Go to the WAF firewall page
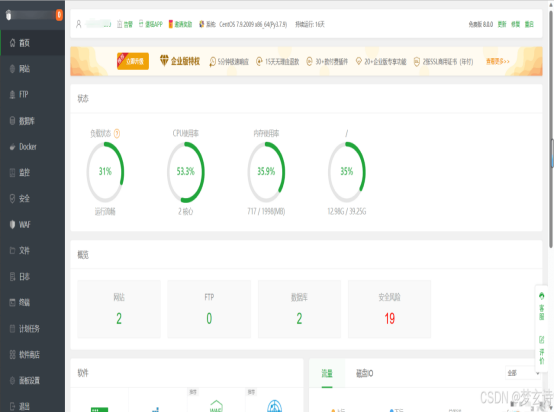Viewport: 554px width, 412px height. coord(32,224)
